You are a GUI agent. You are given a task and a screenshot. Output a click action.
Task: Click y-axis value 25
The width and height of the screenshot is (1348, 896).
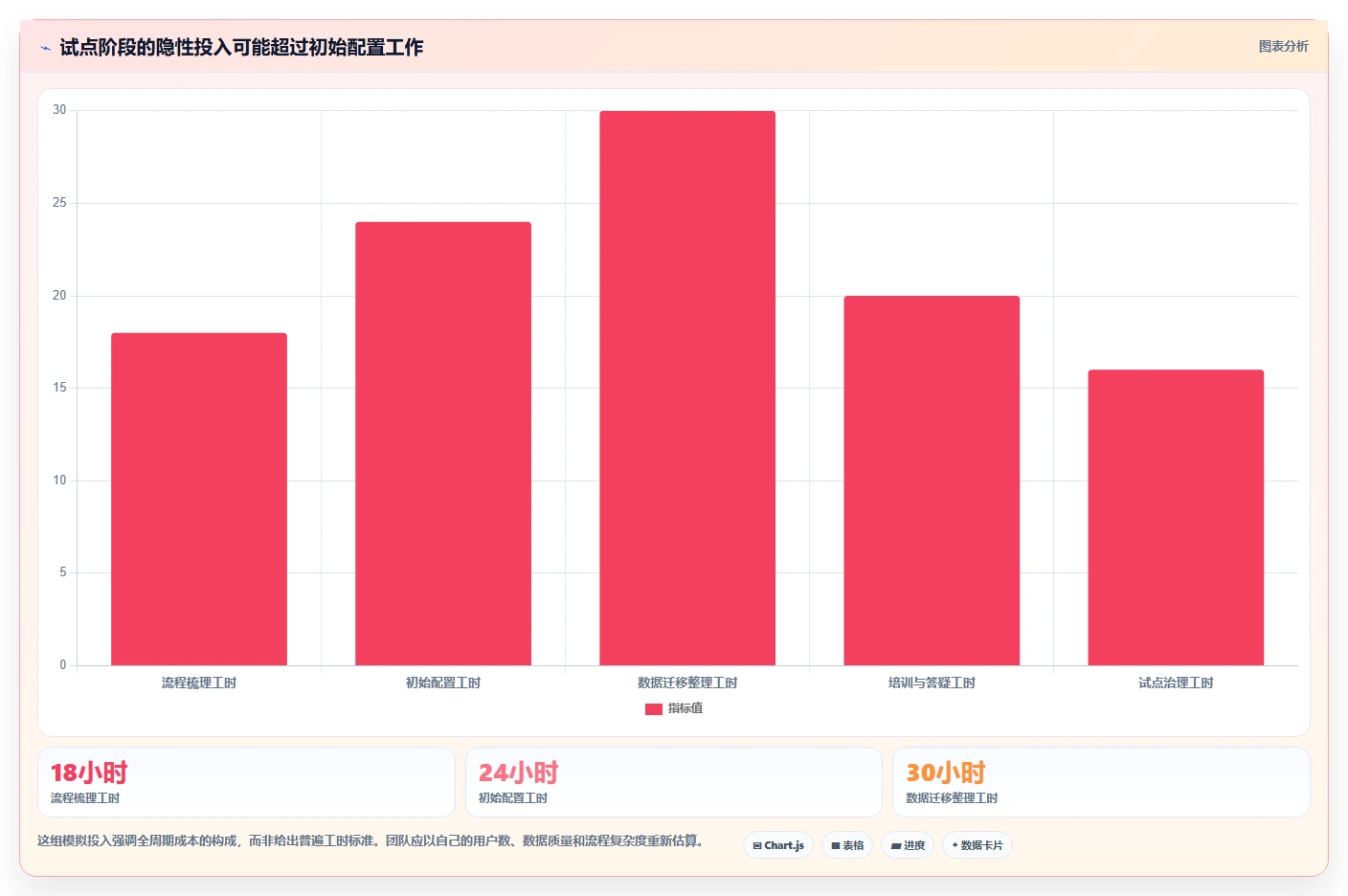point(60,203)
